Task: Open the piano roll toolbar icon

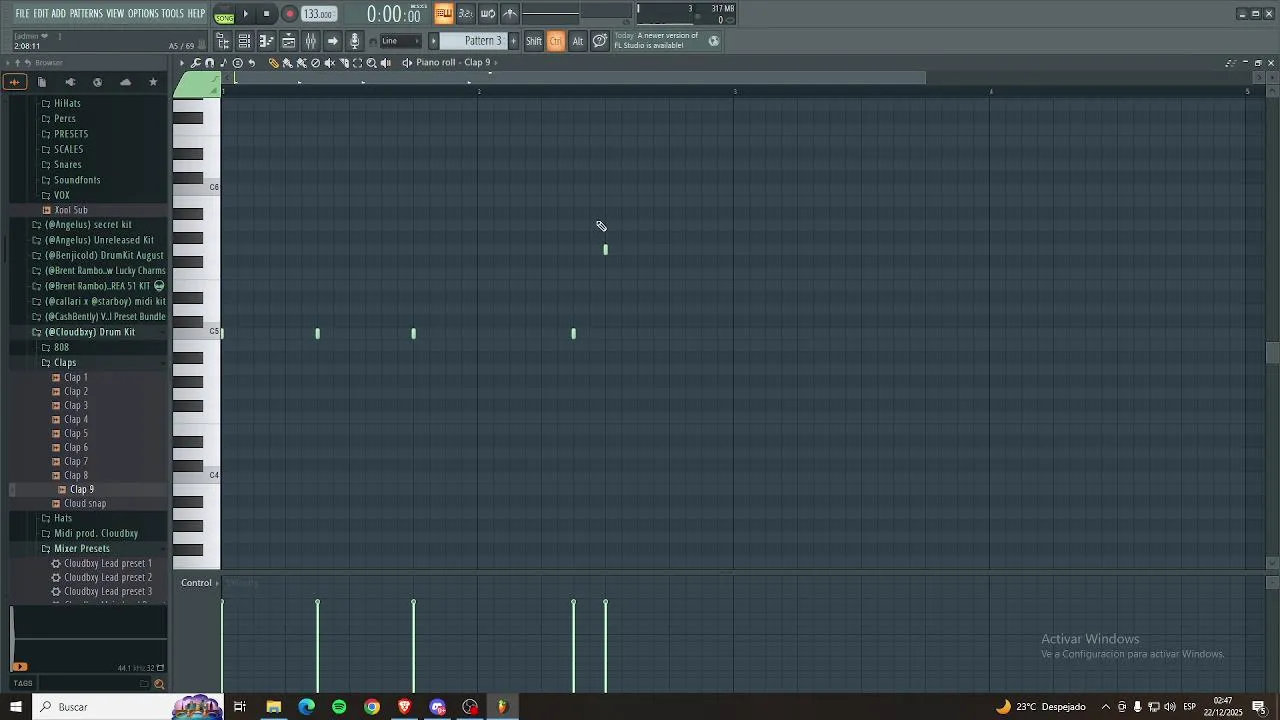Action: (x=267, y=41)
